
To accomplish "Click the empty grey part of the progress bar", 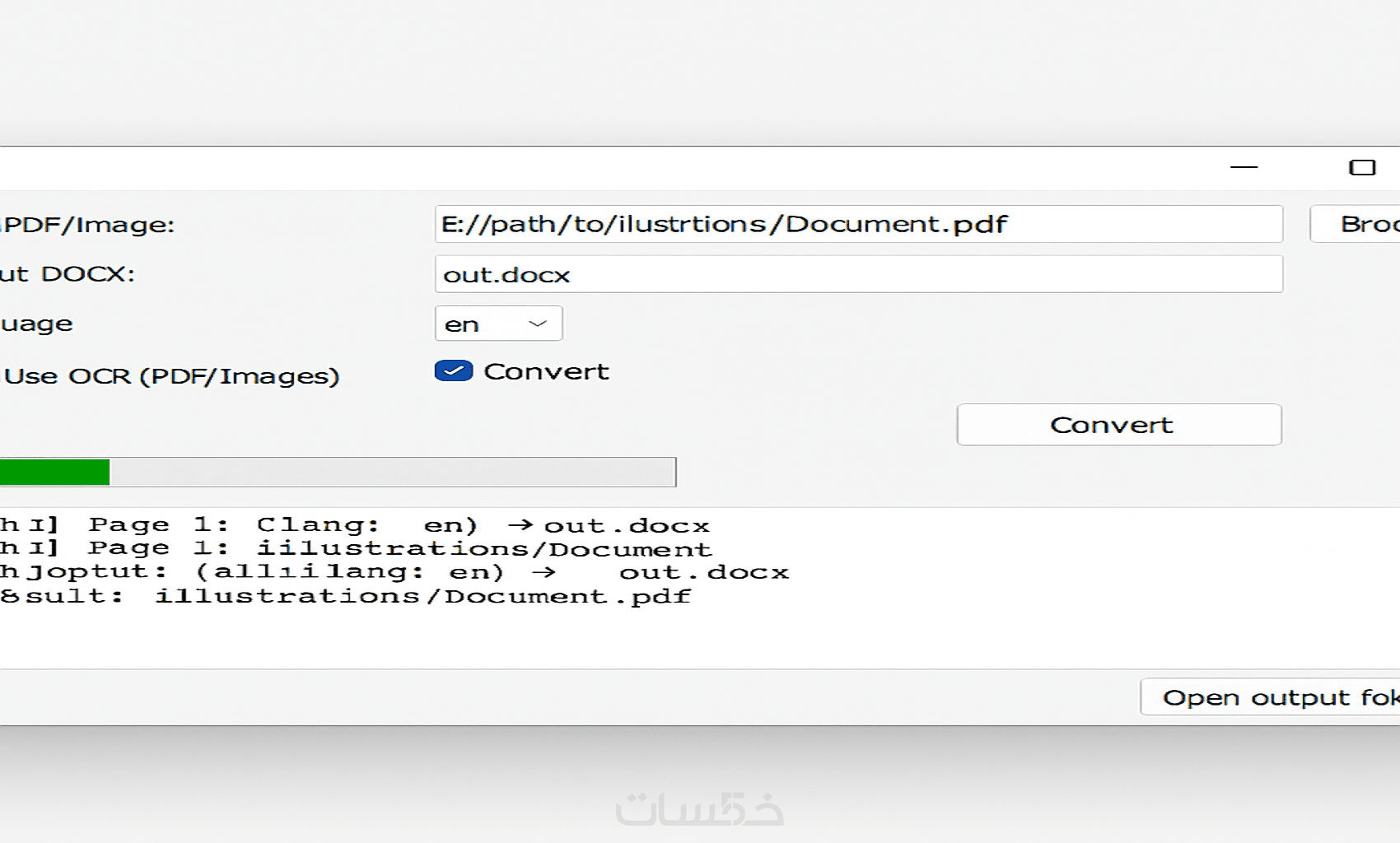I will click(392, 473).
